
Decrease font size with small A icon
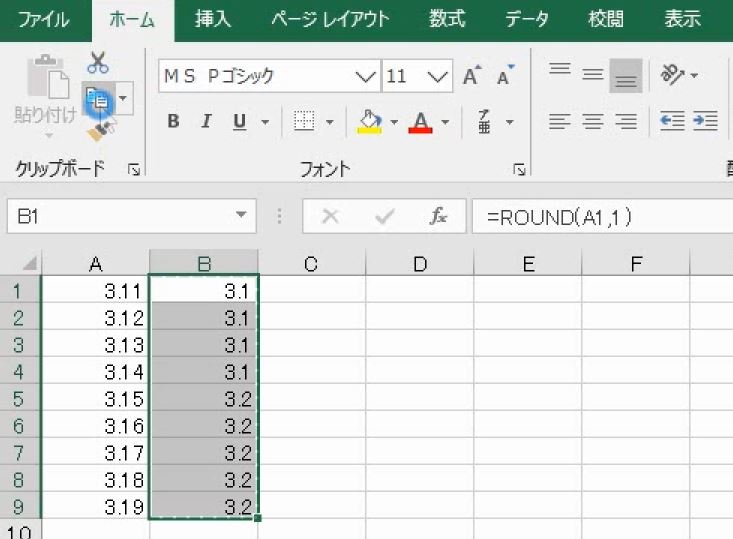[x=505, y=75]
